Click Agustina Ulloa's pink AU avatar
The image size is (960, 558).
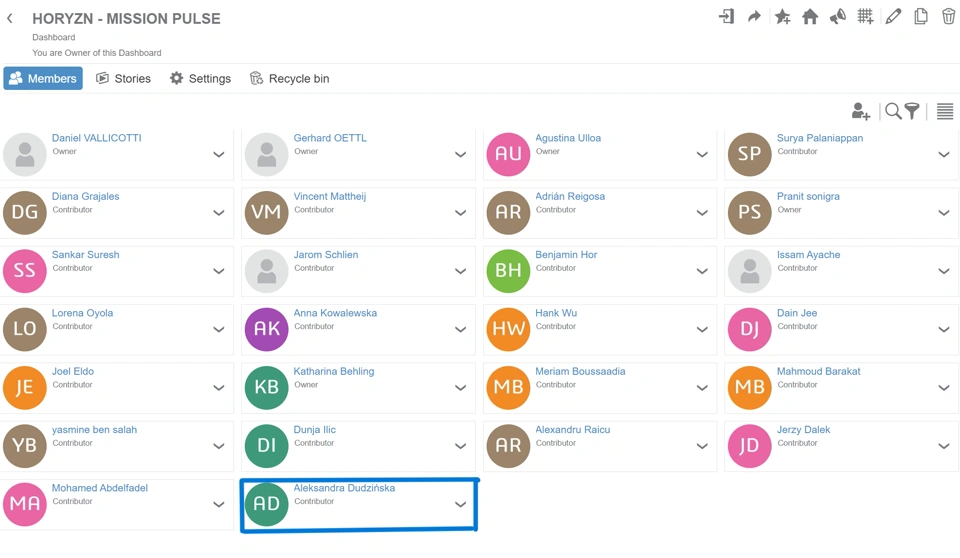(508, 154)
